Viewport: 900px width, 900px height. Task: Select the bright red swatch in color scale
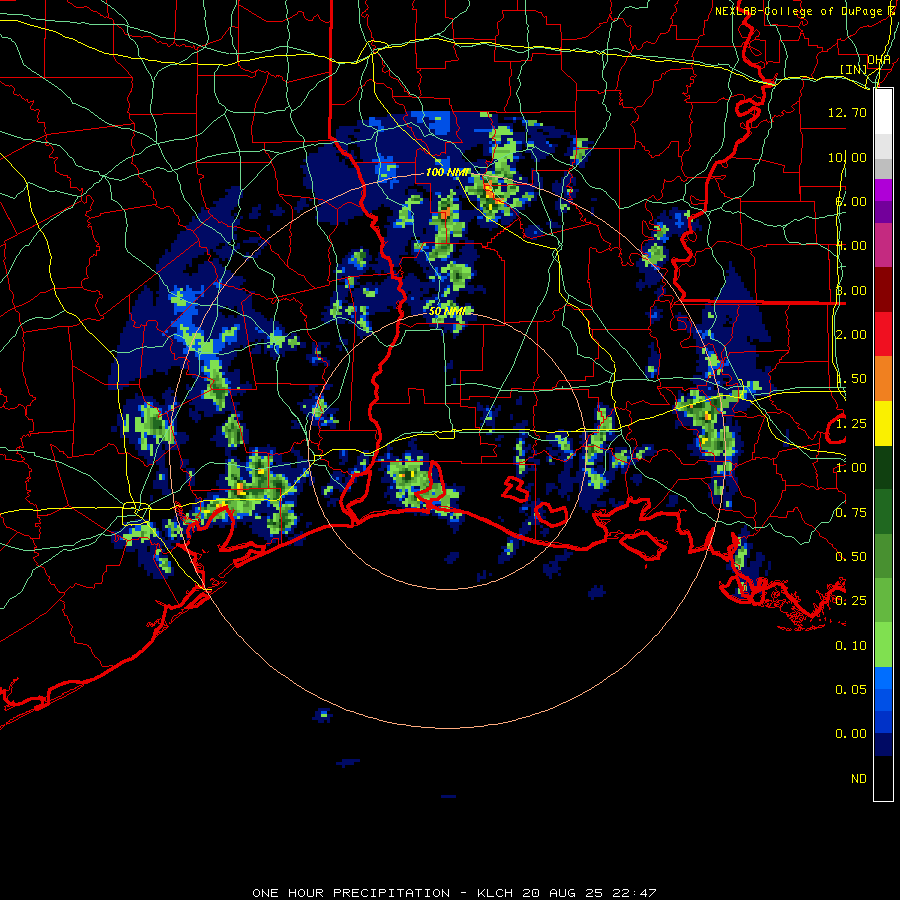883,334
